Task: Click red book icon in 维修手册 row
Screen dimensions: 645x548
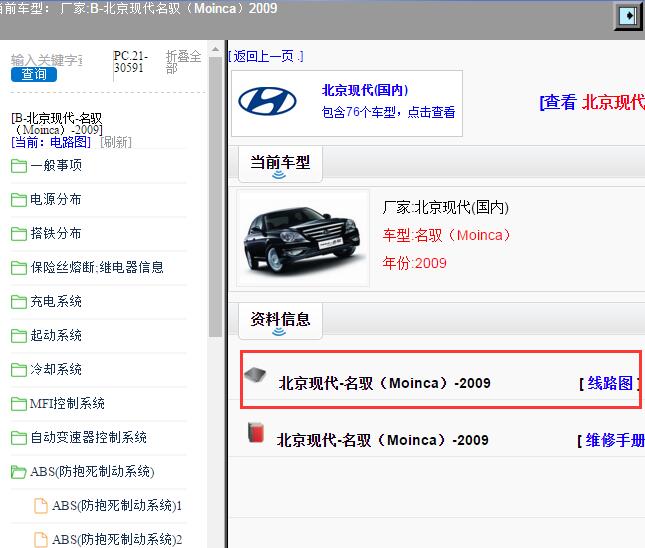Action: point(256,432)
